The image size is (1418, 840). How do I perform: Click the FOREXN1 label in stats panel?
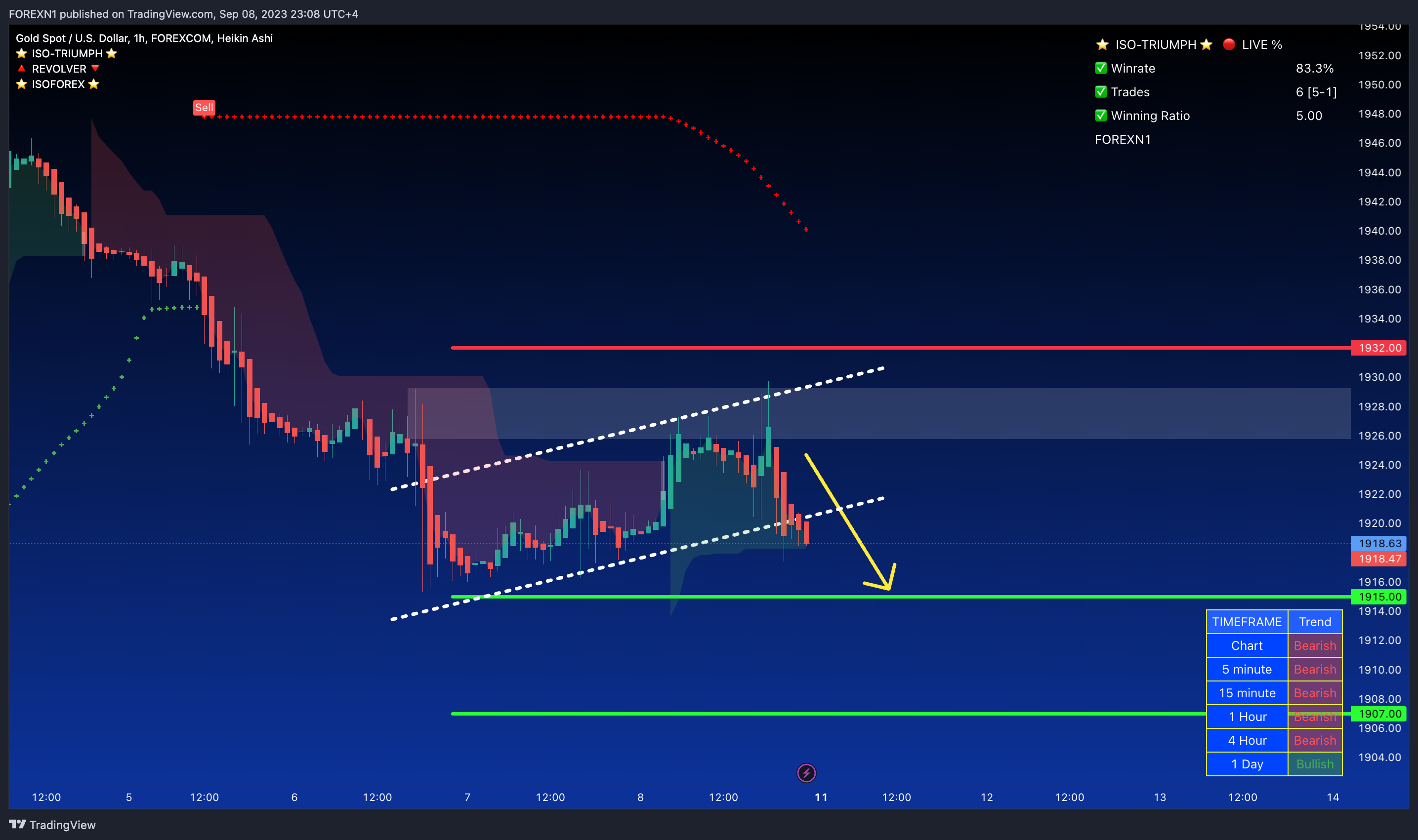(1123, 139)
